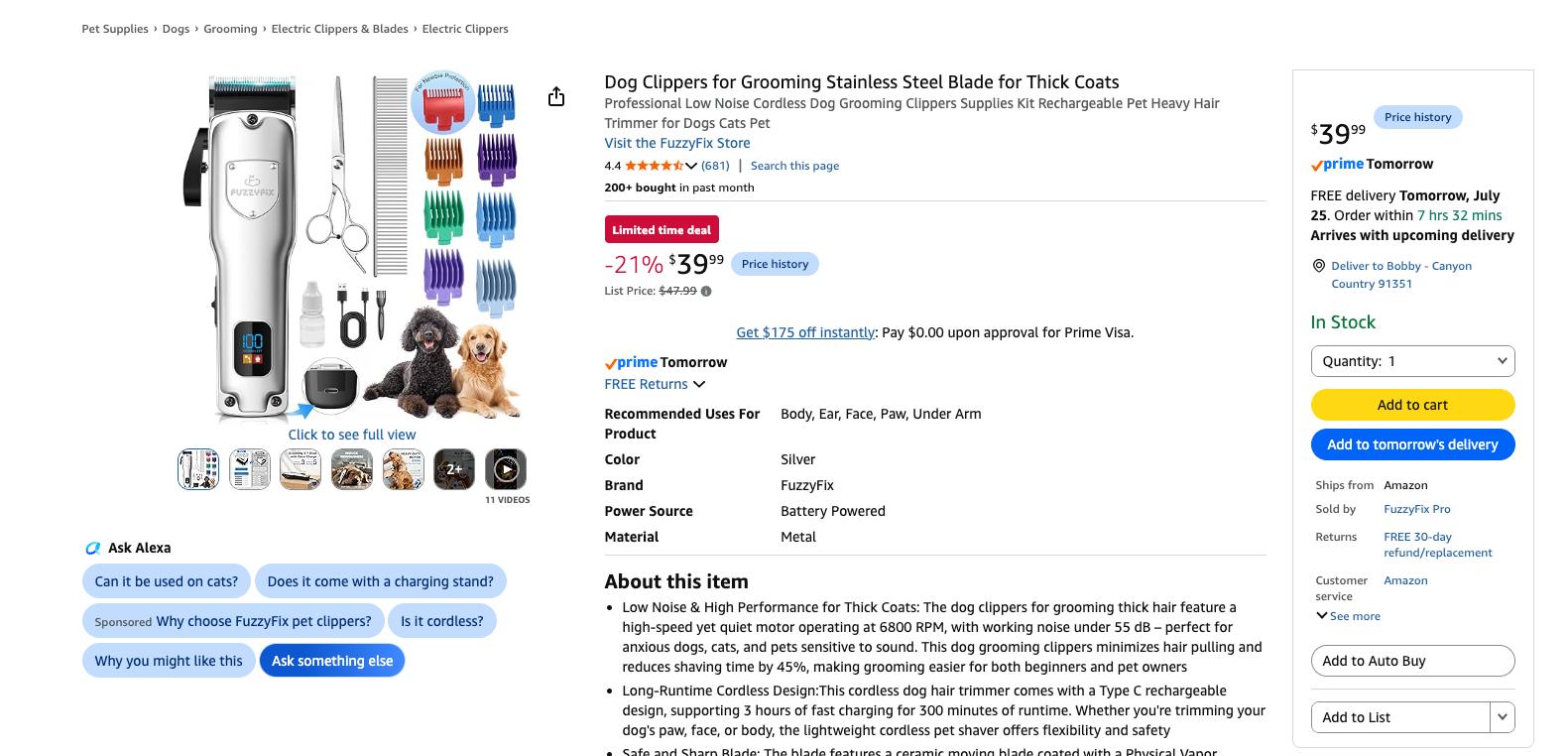Open the Add to List dropdown arrow
Image resolution: width=1568 pixels, height=756 pixels.
pyautogui.click(x=1503, y=717)
